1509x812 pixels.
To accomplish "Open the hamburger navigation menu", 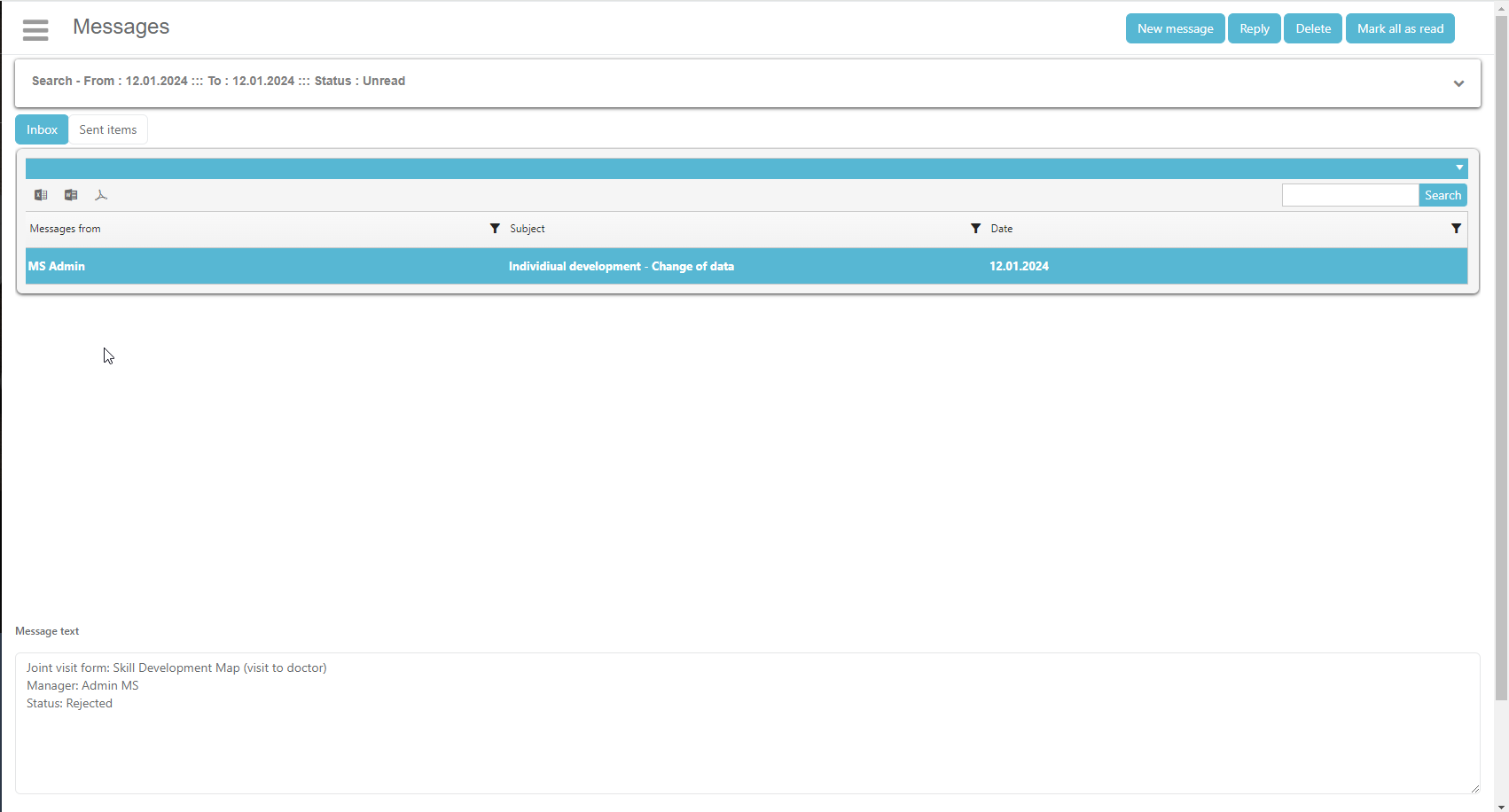I will point(35,30).
